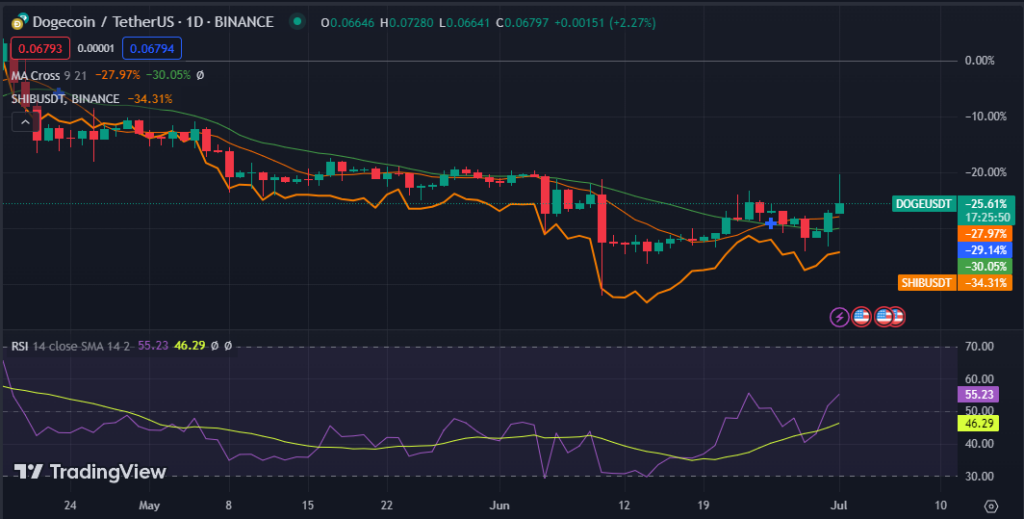
Task: Click the Dogecoin coin logo icon
Action: tap(20, 22)
